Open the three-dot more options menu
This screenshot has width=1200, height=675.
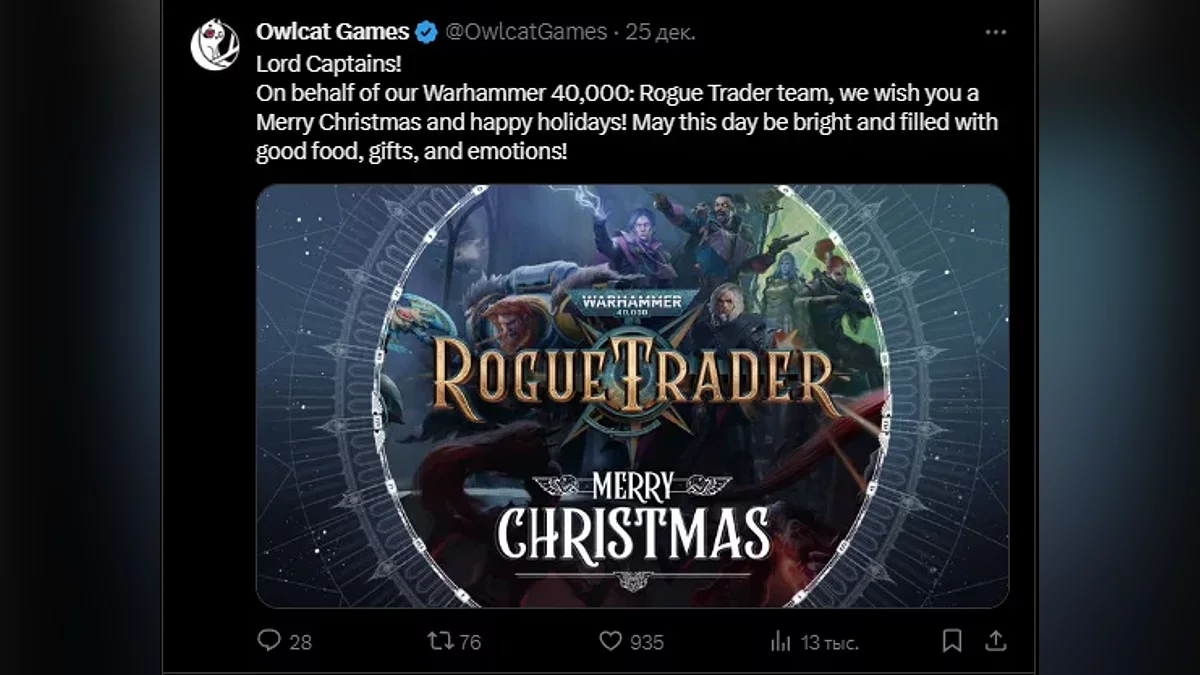995,32
